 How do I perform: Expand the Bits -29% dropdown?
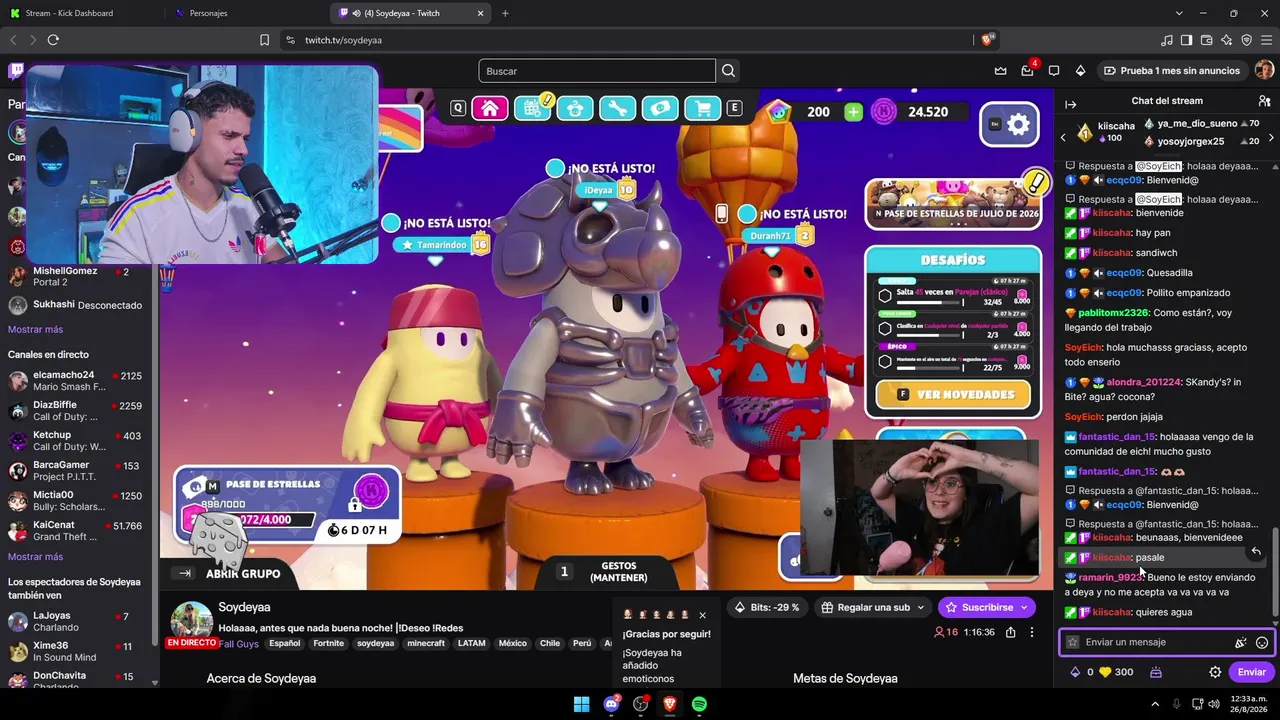(x=767, y=607)
